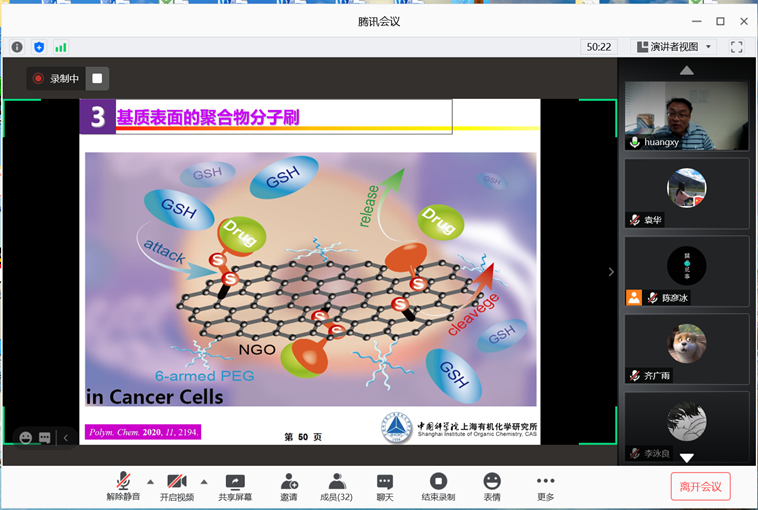758x510 pixels.
Task: Open the Chat (聊天) panel
Action: (385, 487)
